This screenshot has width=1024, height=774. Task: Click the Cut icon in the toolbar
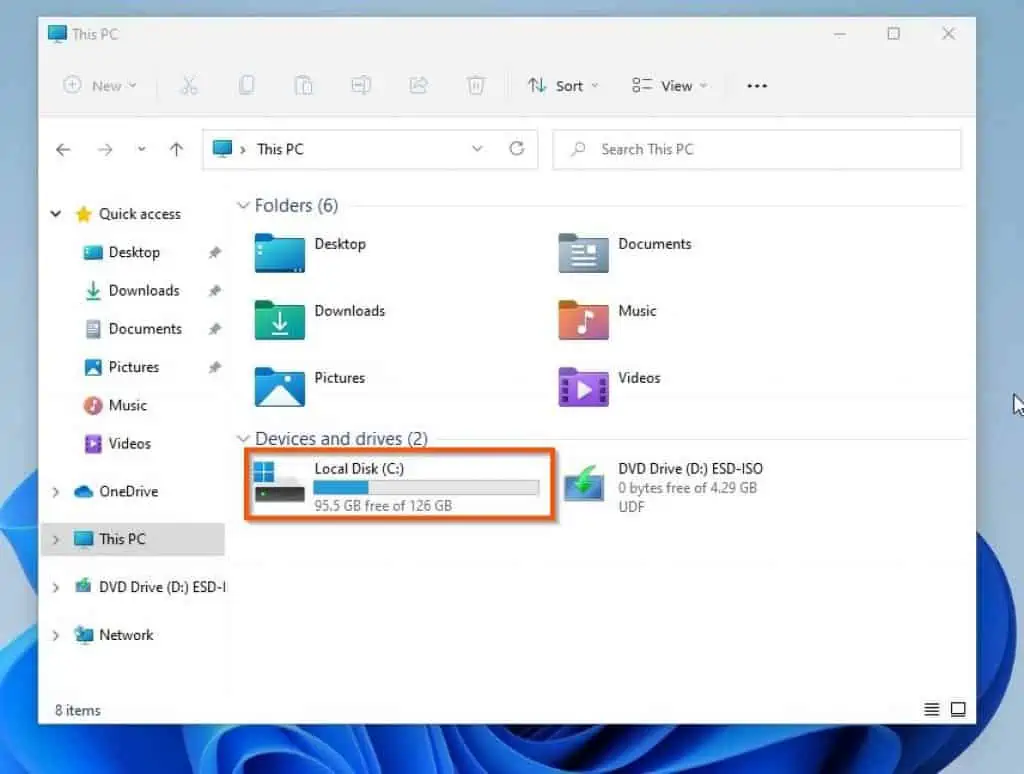189,85
